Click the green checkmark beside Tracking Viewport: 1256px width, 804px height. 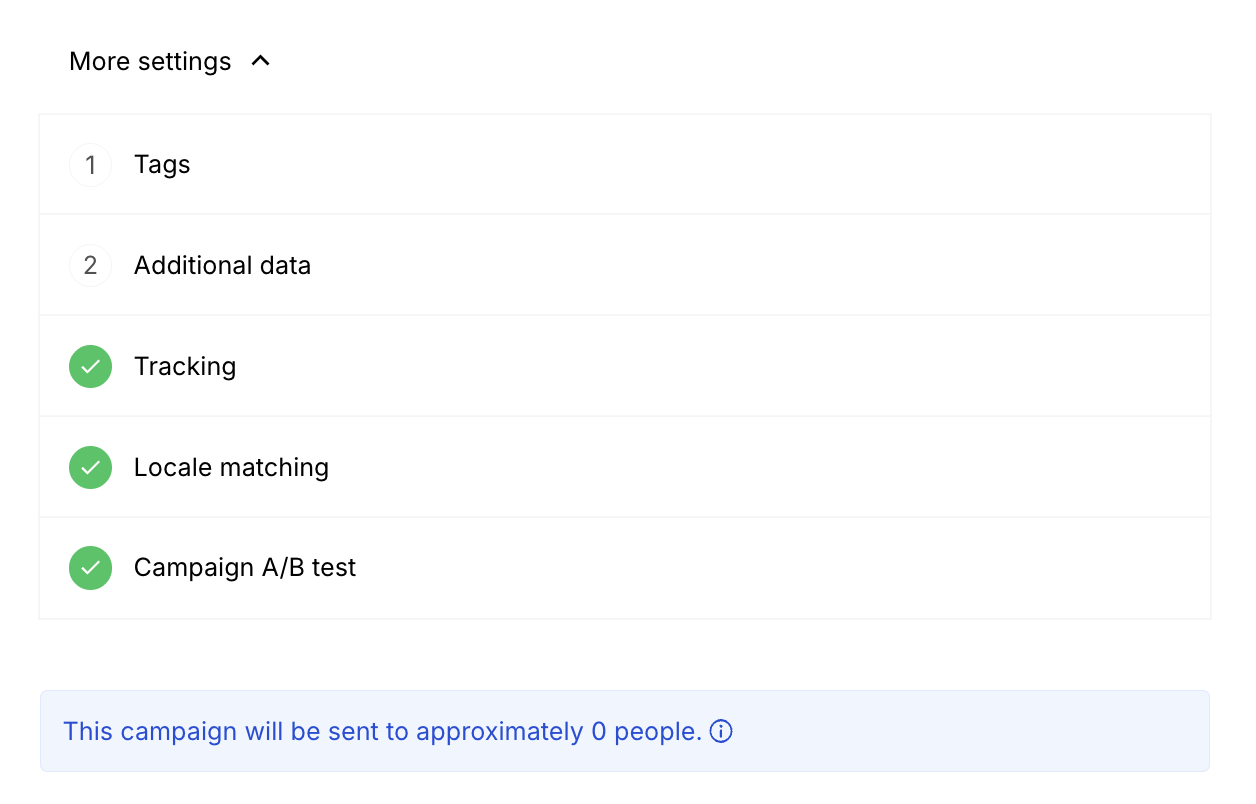90,367
